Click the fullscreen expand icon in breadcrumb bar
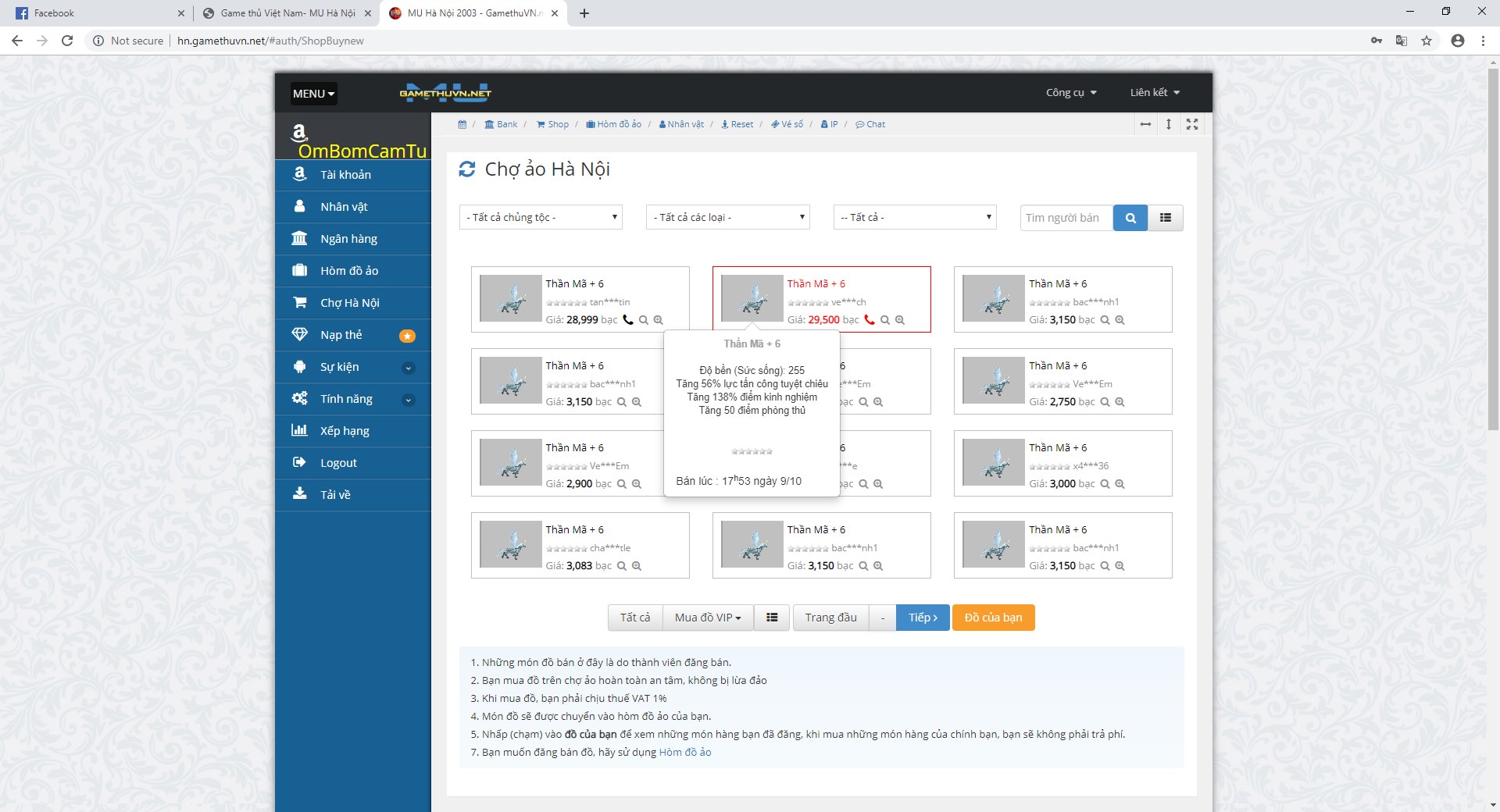1500x812 pixels. pos(1192,124)
